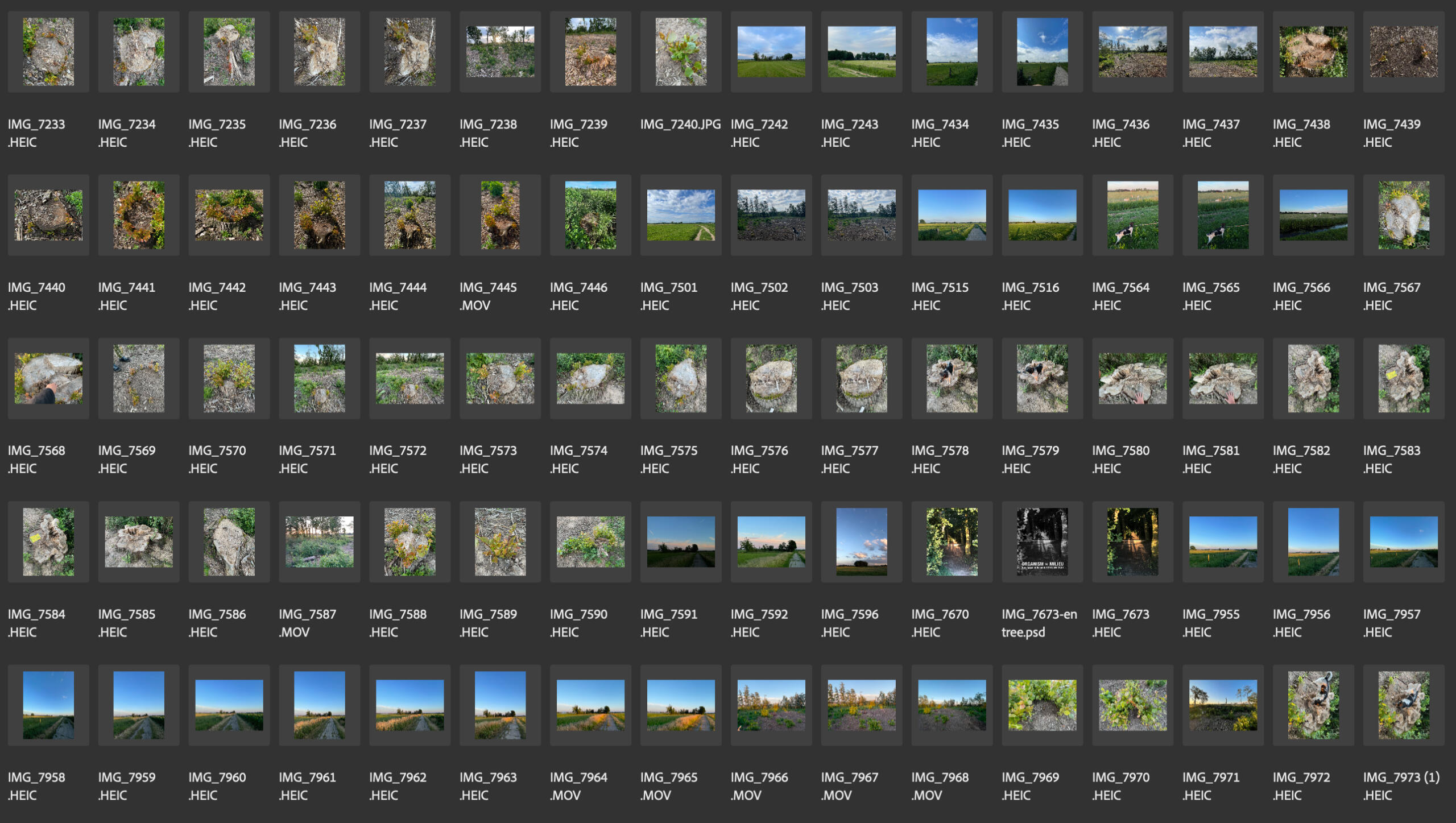Select the IMG_7568.HEIC stump with hand photo

click(x=48, y=378)
